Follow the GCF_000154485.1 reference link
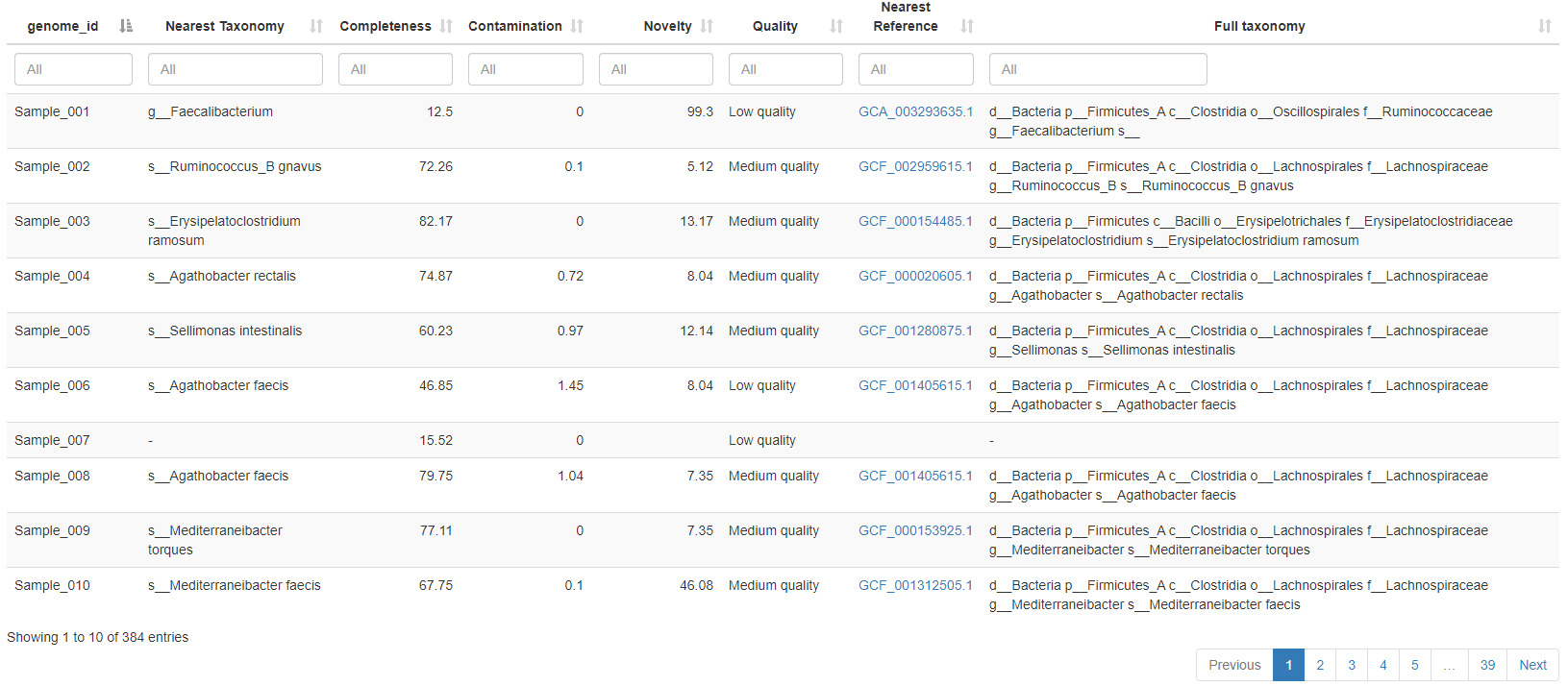The width and height of the screenshot is (1568, 686). click(x=915, y=221)
